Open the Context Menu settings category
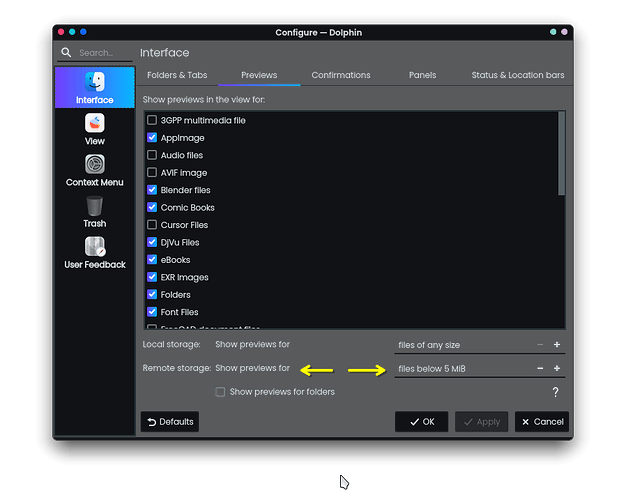 (x=95, y=171)
